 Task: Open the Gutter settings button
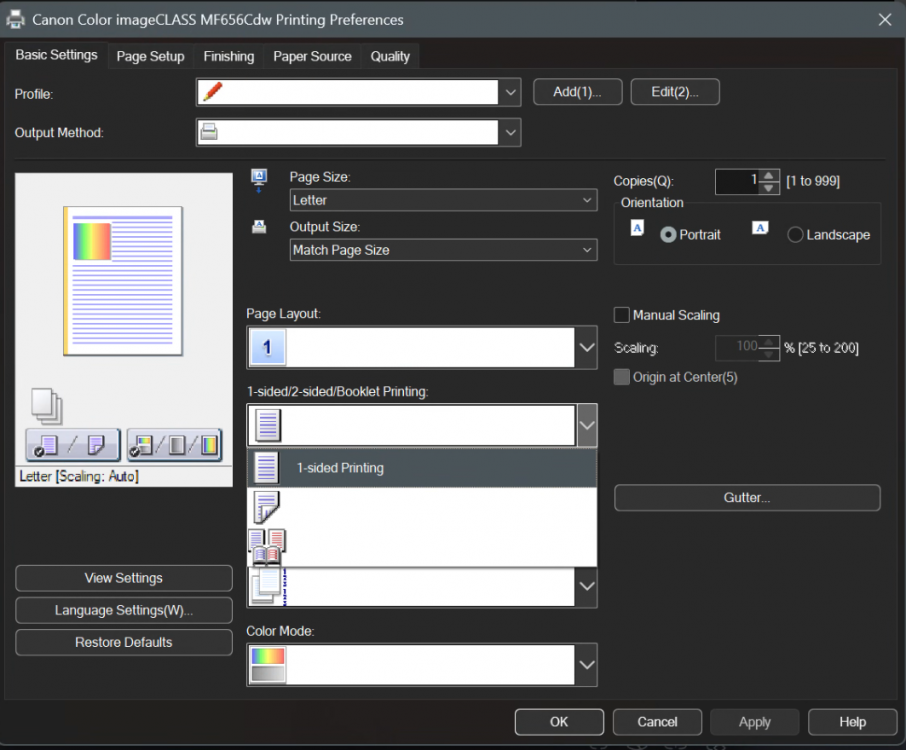click(747, 497)
